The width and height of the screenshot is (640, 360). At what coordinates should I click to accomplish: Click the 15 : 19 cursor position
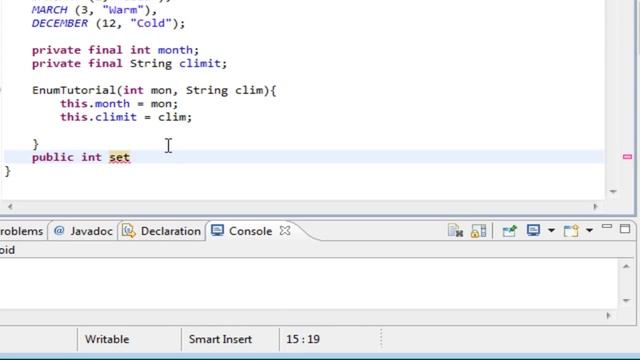click(303, 339)
